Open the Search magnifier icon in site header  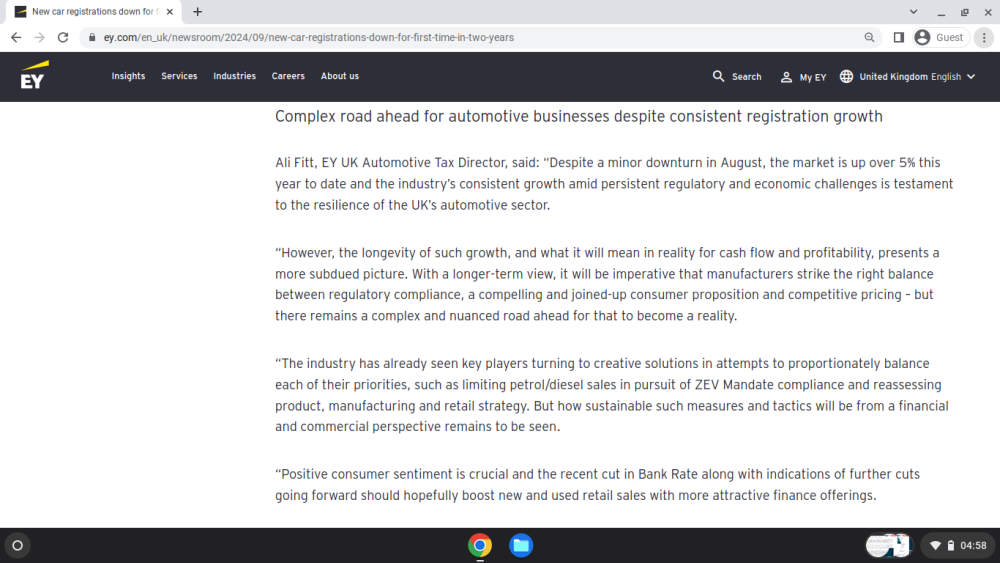[718, 77]
